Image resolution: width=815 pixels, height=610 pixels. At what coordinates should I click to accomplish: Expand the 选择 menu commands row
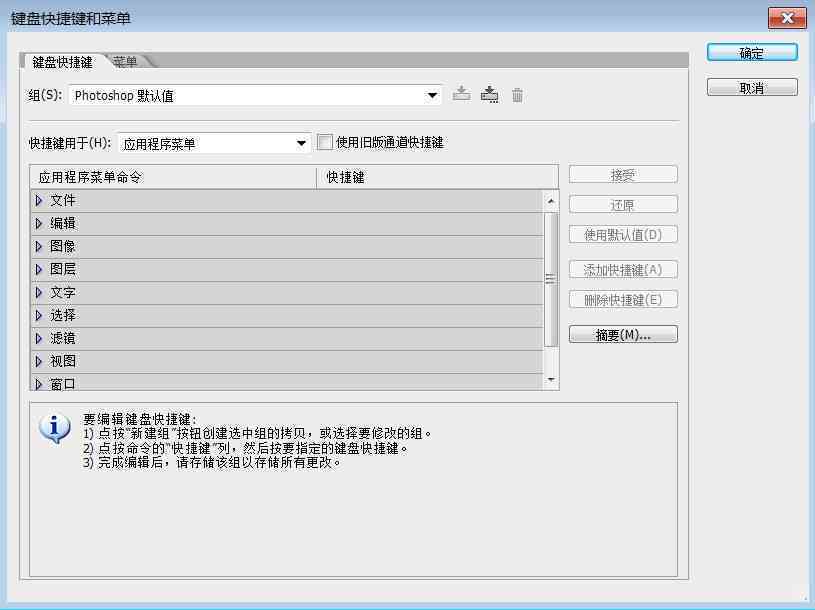click(x=38, y=315)
